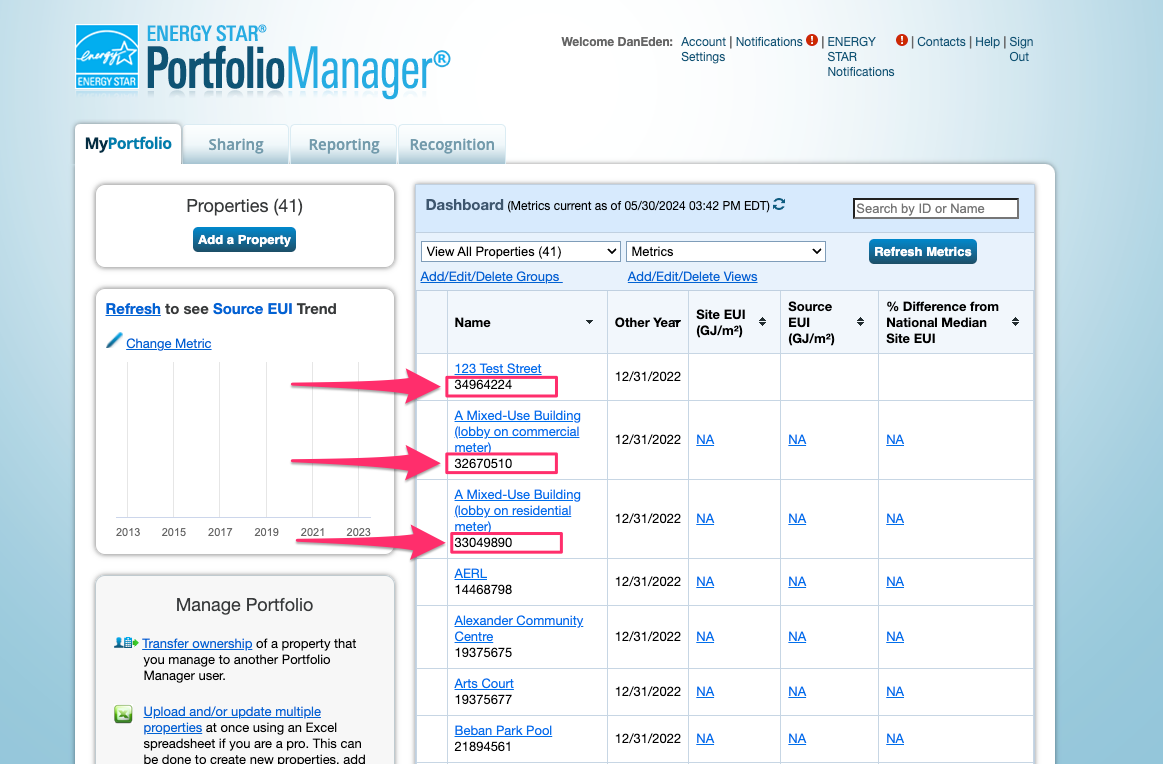Click Upload and/or update multiple properties link
Screen dimensions: 1163x764
(x=232, y=719)
